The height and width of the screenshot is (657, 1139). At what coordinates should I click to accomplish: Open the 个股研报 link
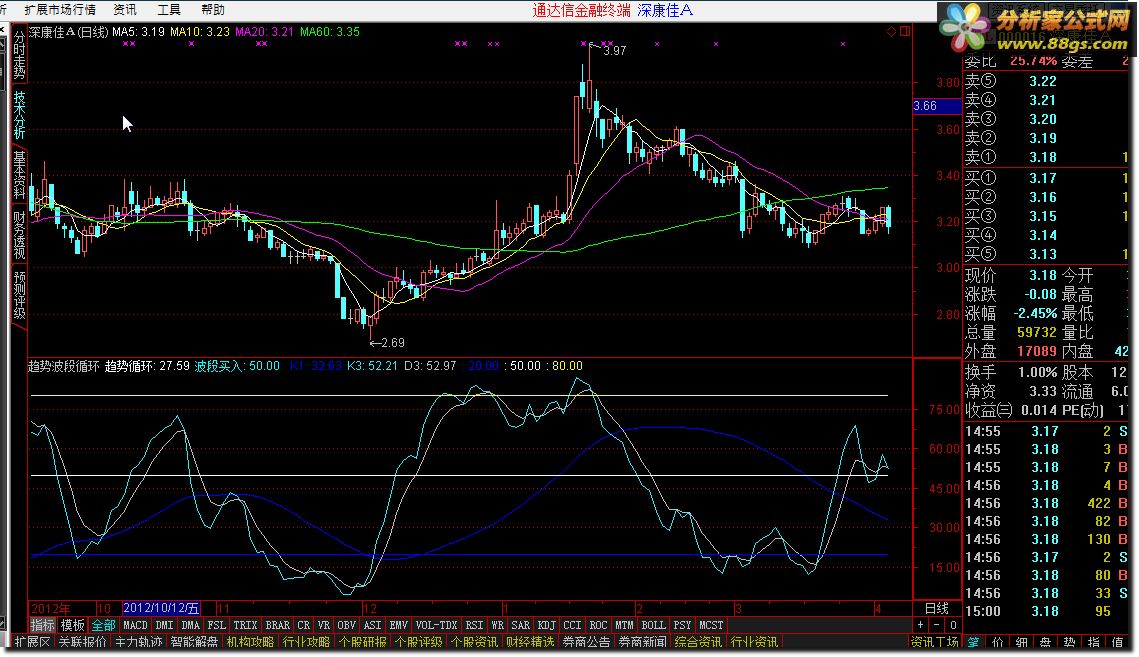click(x=362, y=642)
